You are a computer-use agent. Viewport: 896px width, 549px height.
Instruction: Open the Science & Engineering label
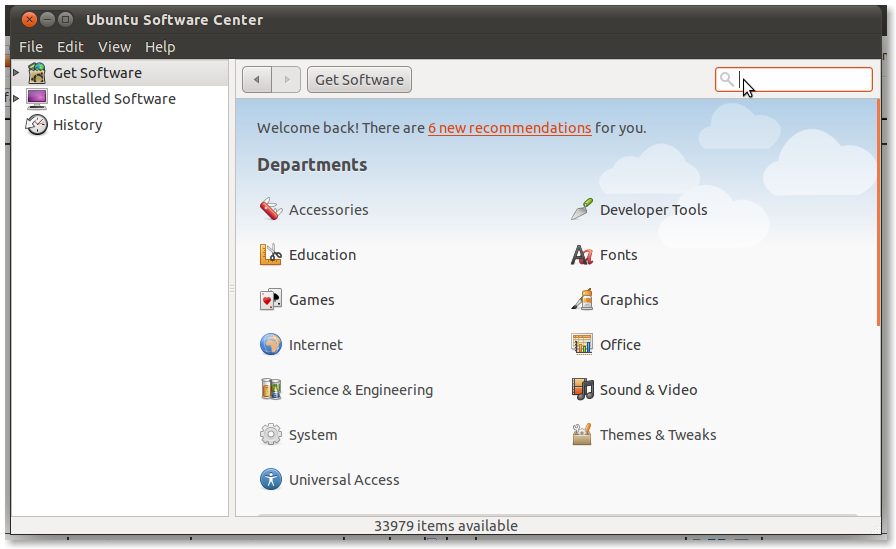tap(361, 390)
